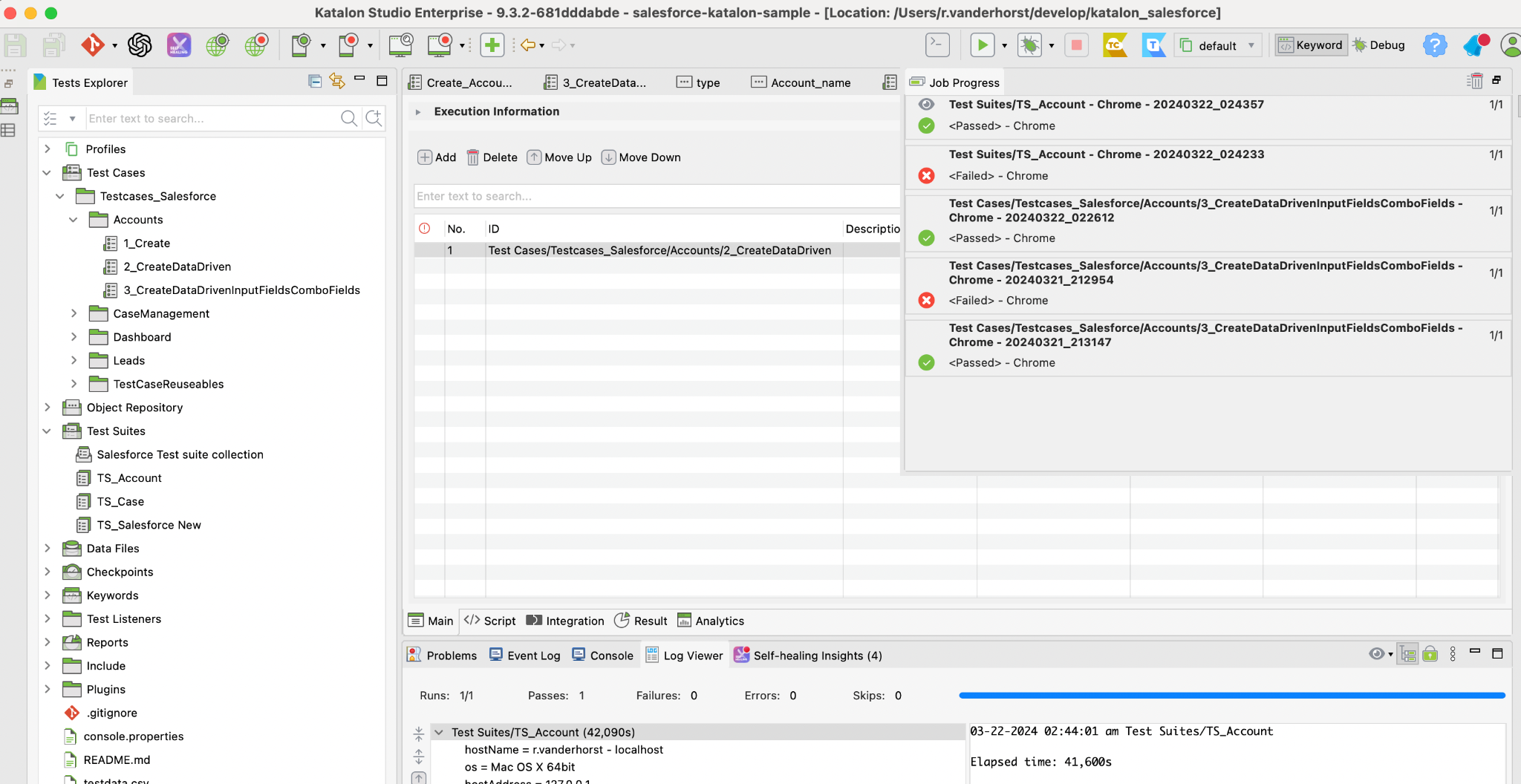The height and width of the screenshot is (784, 1521).
Task: Start Mobile Recorder tool
Action: click(x=348, y=45)
